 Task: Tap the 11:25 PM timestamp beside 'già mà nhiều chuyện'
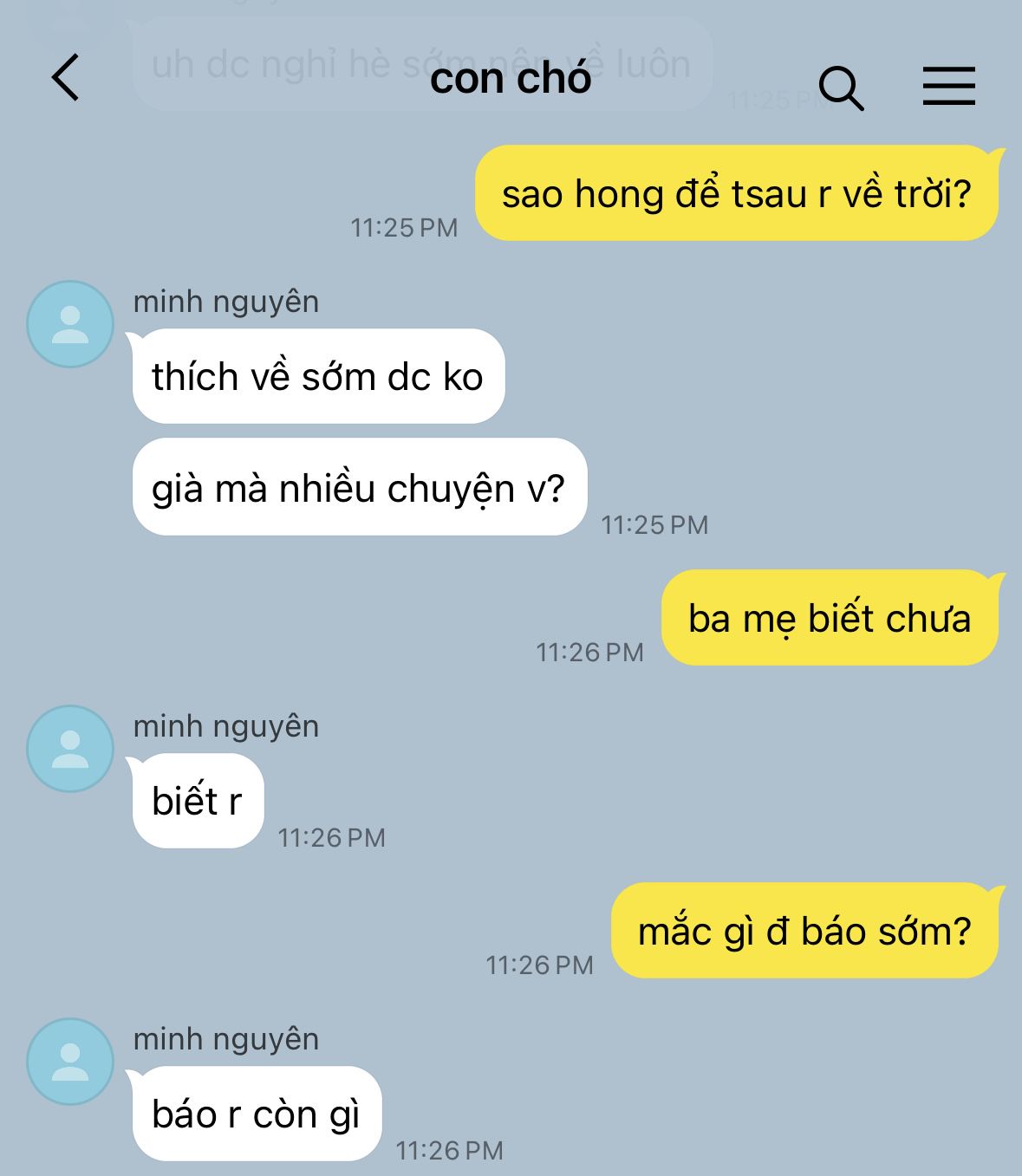click(x=655, y=525)
